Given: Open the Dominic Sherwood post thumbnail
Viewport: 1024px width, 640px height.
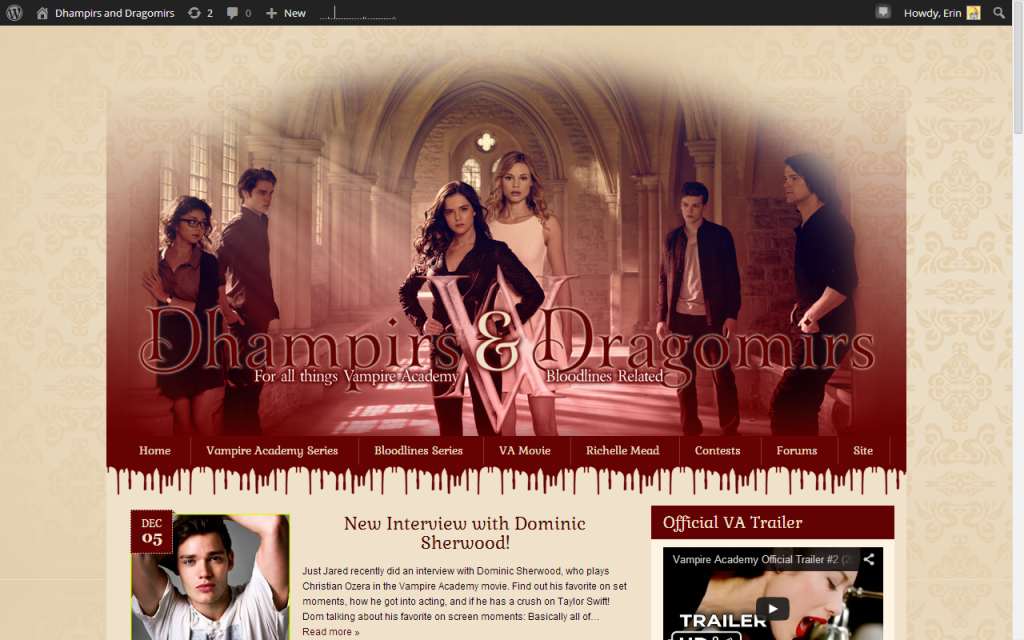Looking at the screenshot, I should [210, 577].
